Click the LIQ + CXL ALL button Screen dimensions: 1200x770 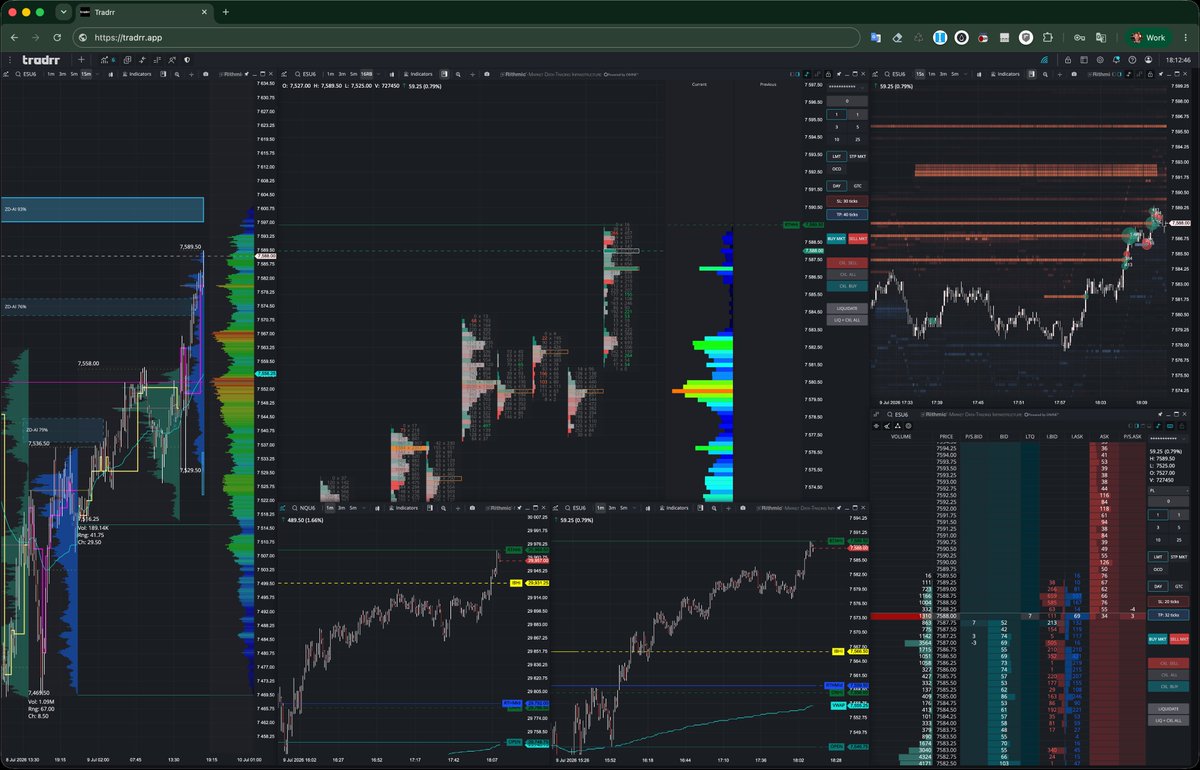(847, 320)
